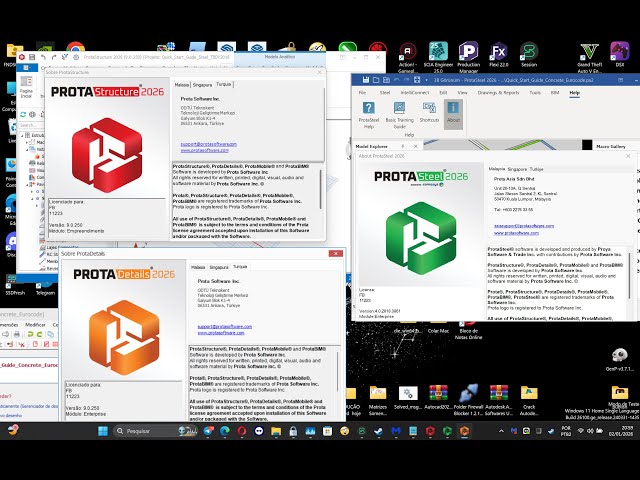Click the Undo icon in ProtaStructure title bar
640x480 pixels.
(44, 57)
